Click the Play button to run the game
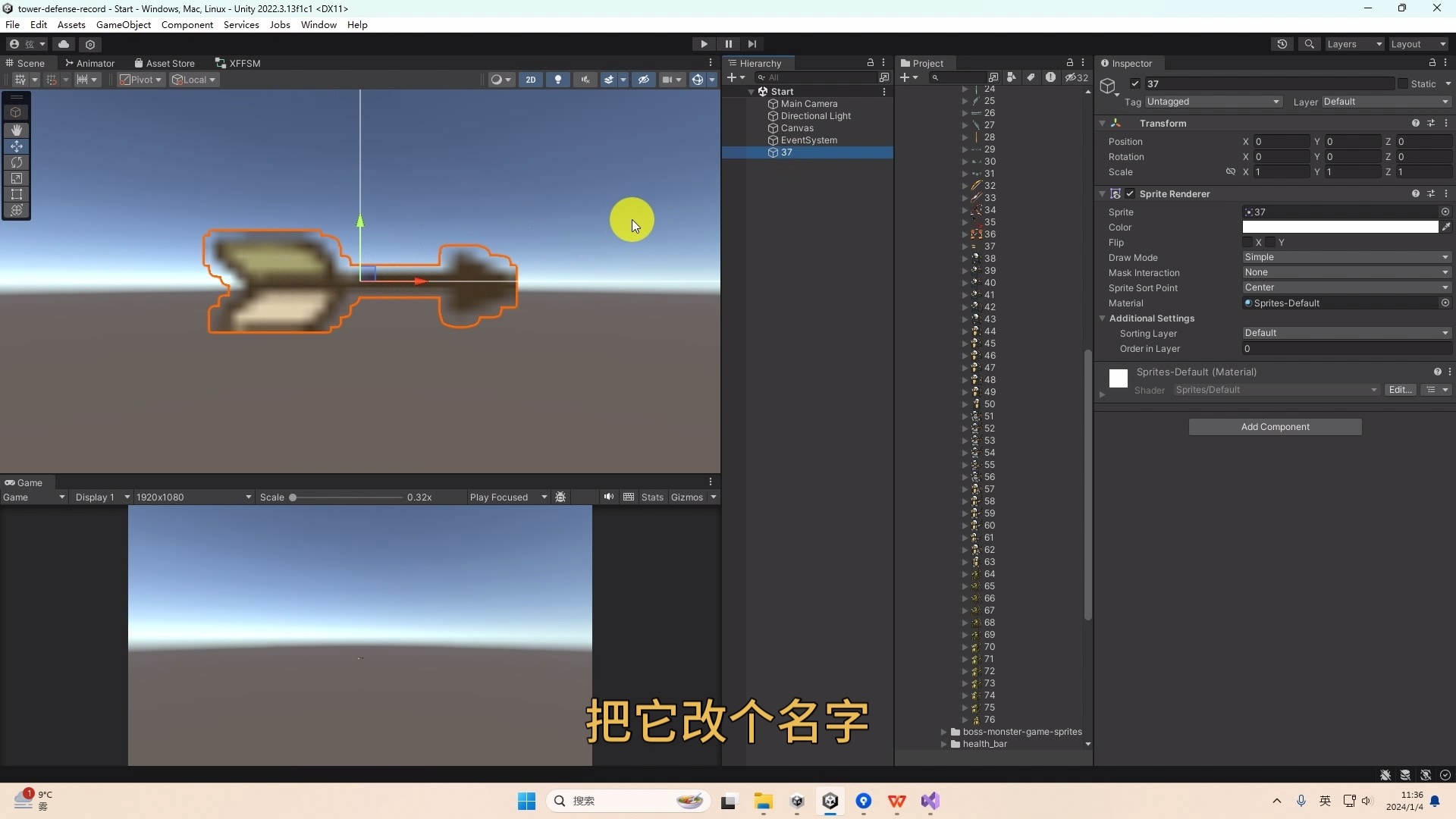This screenshot has width=1456, height=819. (x=704, y=43)
